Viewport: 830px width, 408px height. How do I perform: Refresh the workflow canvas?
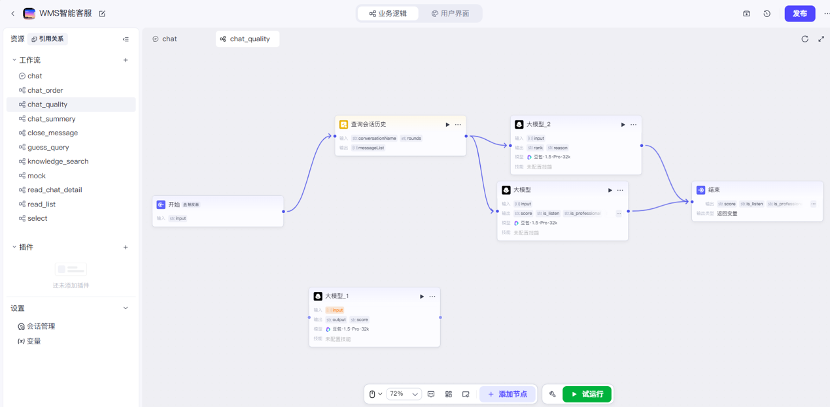[805, 39]
